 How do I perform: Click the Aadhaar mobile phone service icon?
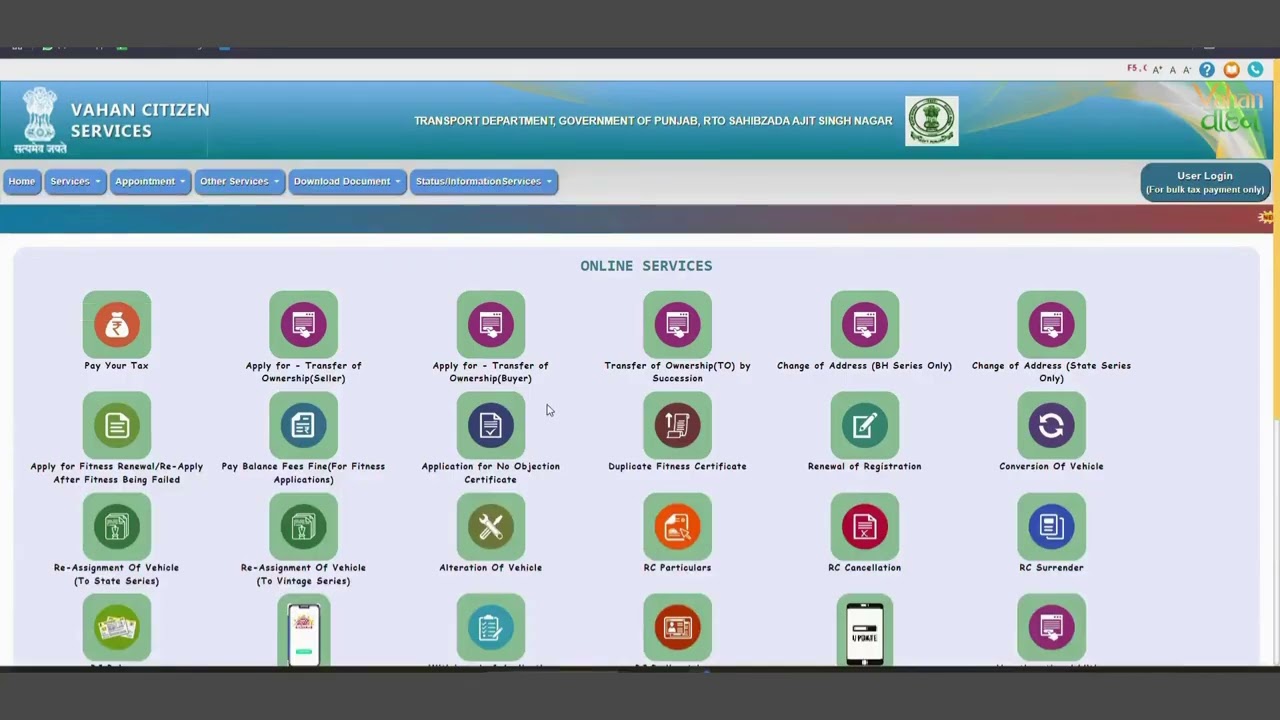tap(303, 632)
